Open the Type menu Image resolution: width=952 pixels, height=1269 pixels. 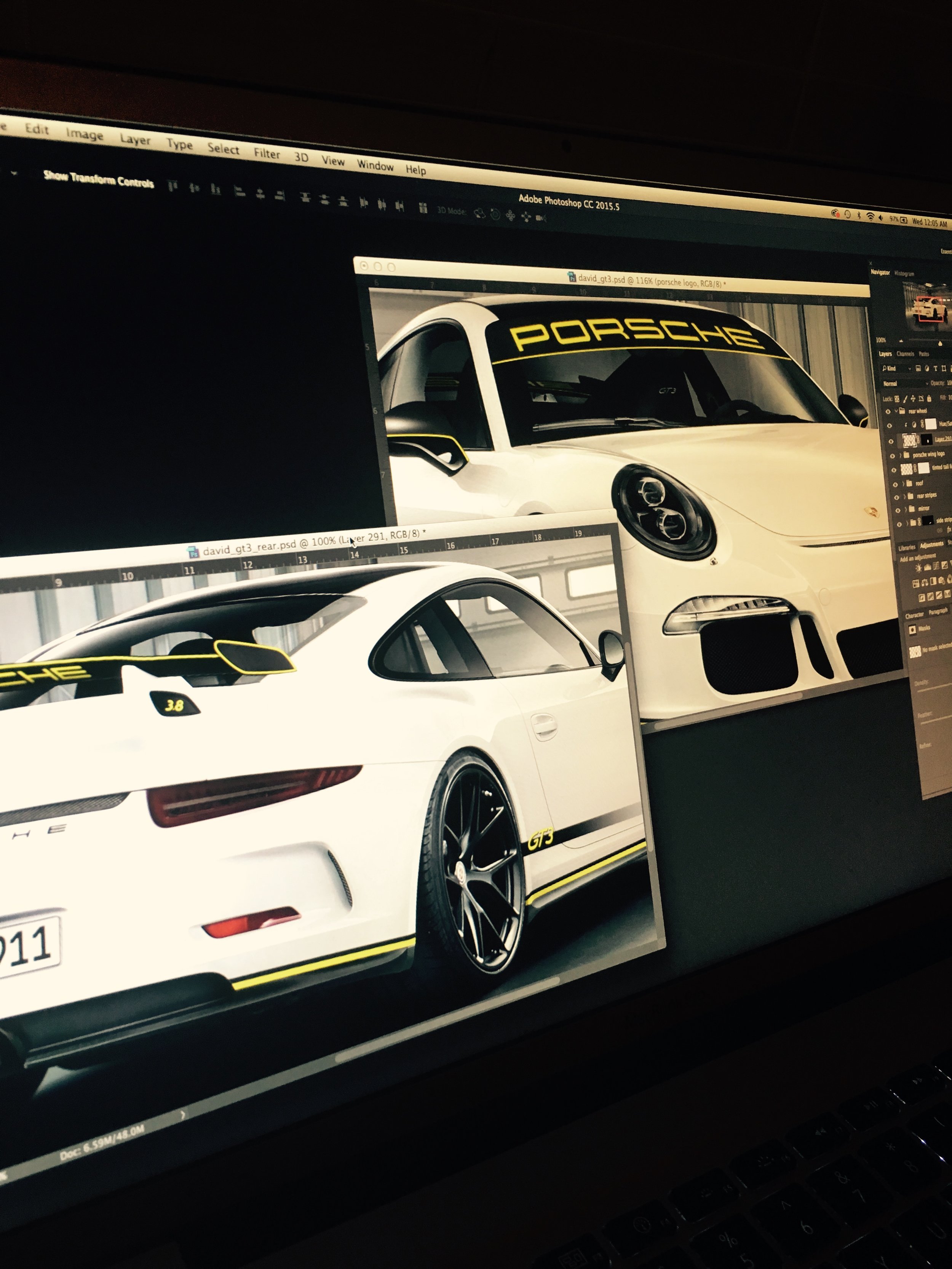click(180, 145)
